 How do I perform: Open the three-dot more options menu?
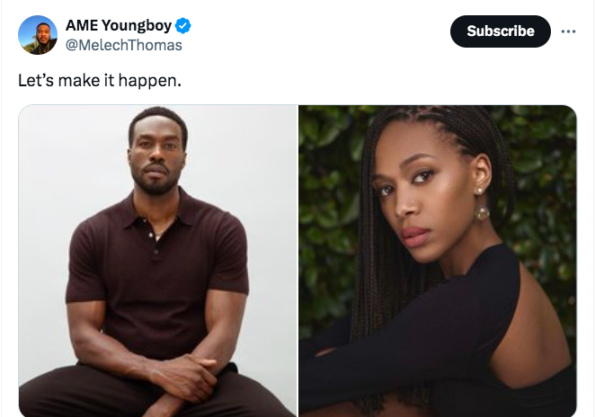(x=568, y=31)
